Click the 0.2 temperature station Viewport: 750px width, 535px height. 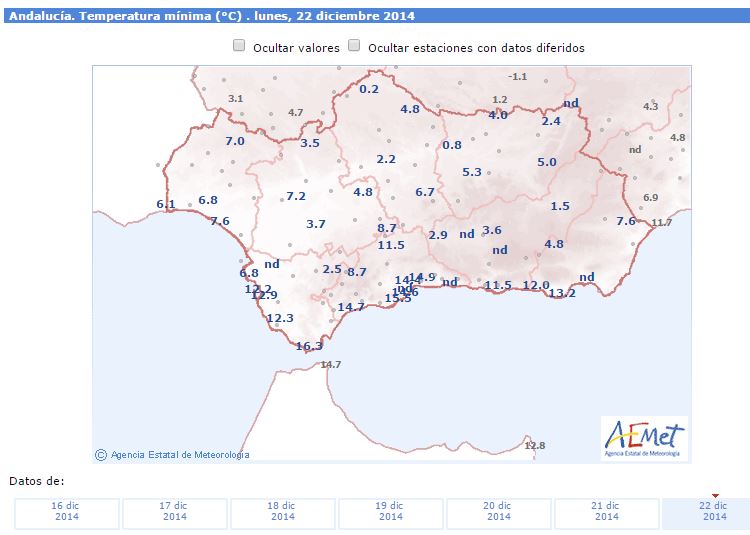tap(369, 89)
